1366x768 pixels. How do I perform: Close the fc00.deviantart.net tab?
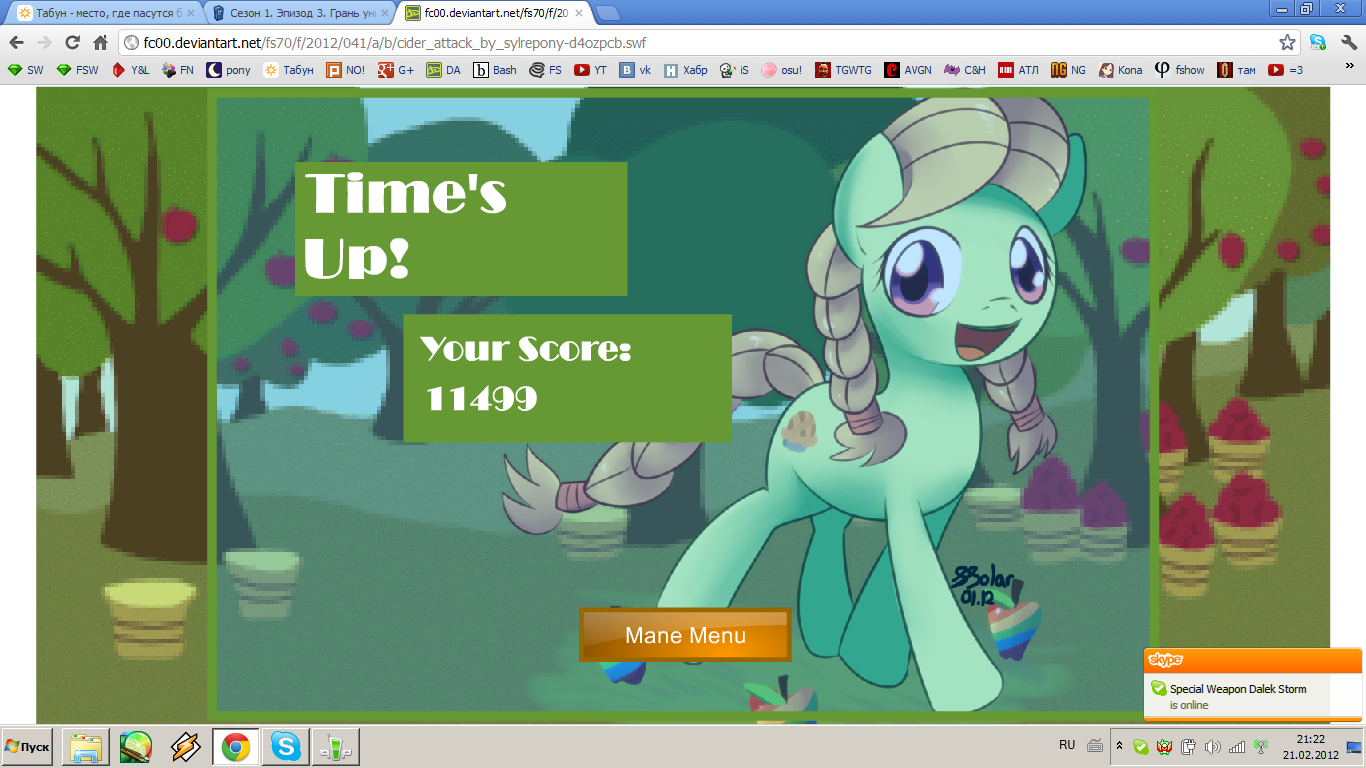pos(580,14)
